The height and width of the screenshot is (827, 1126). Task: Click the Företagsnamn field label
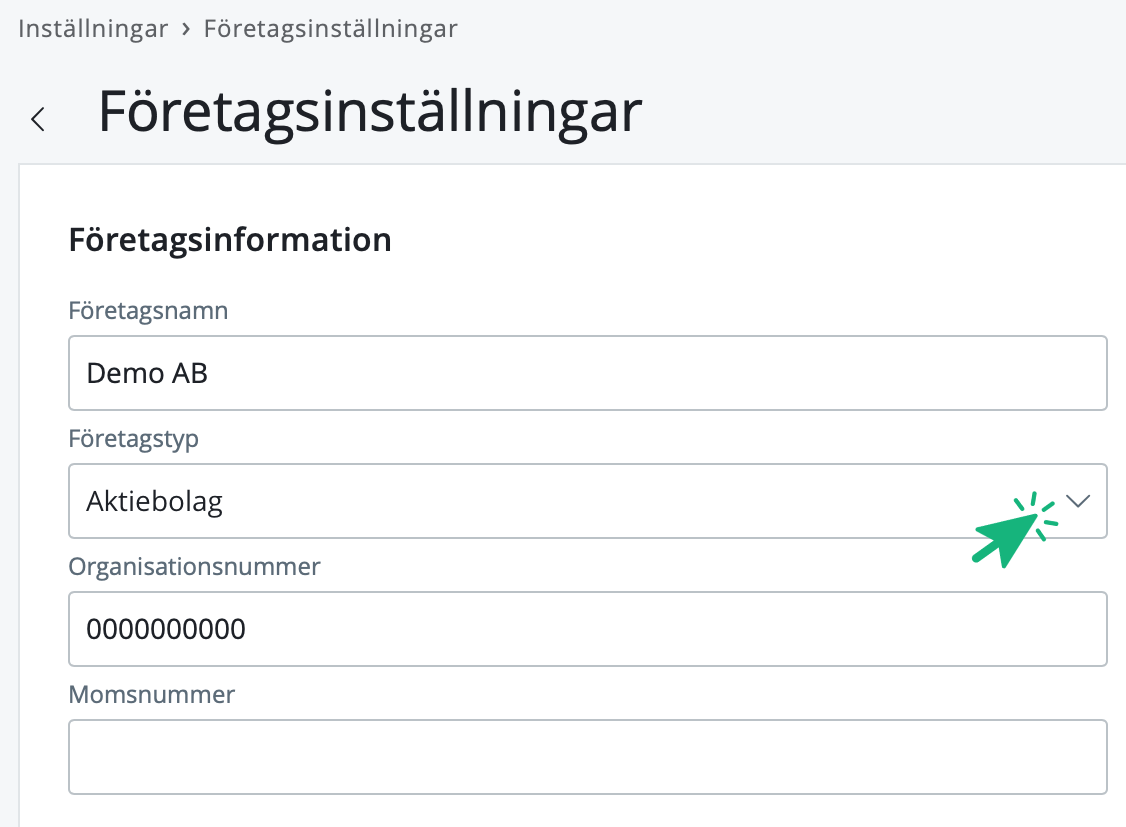(x=148, y=311)
